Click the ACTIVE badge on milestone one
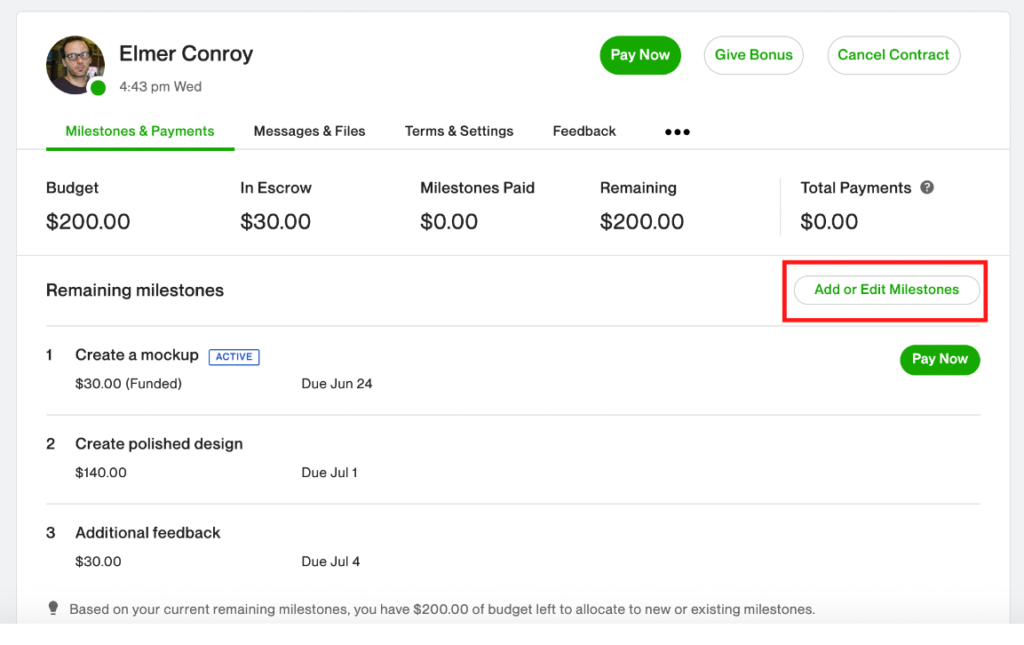The width and height of the screenshot is (1024, 645). coord(234,356)
